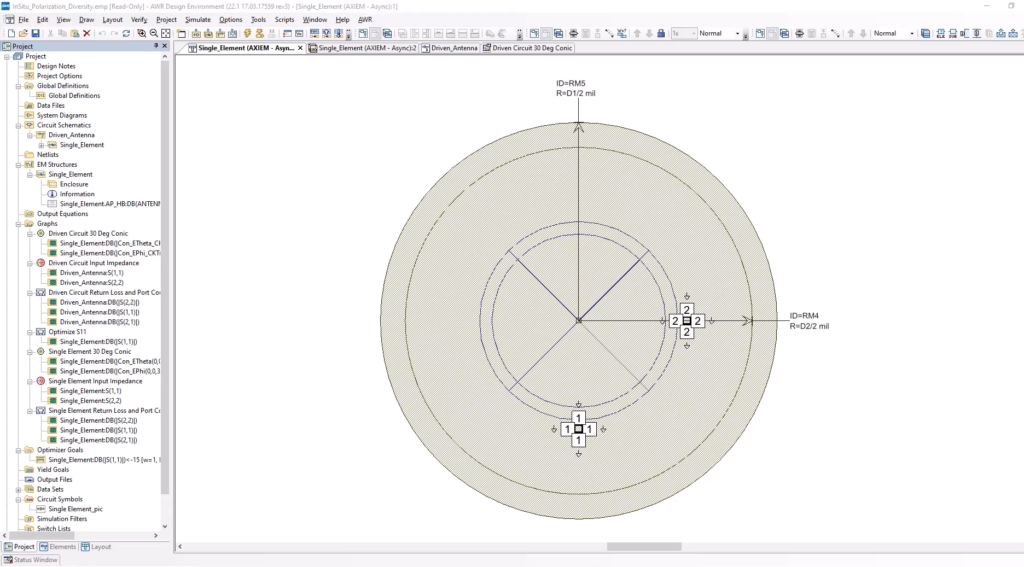Delete selection with red X icon
The width and height of the screenshot is (1024, 567).
[x=86, y=33]
